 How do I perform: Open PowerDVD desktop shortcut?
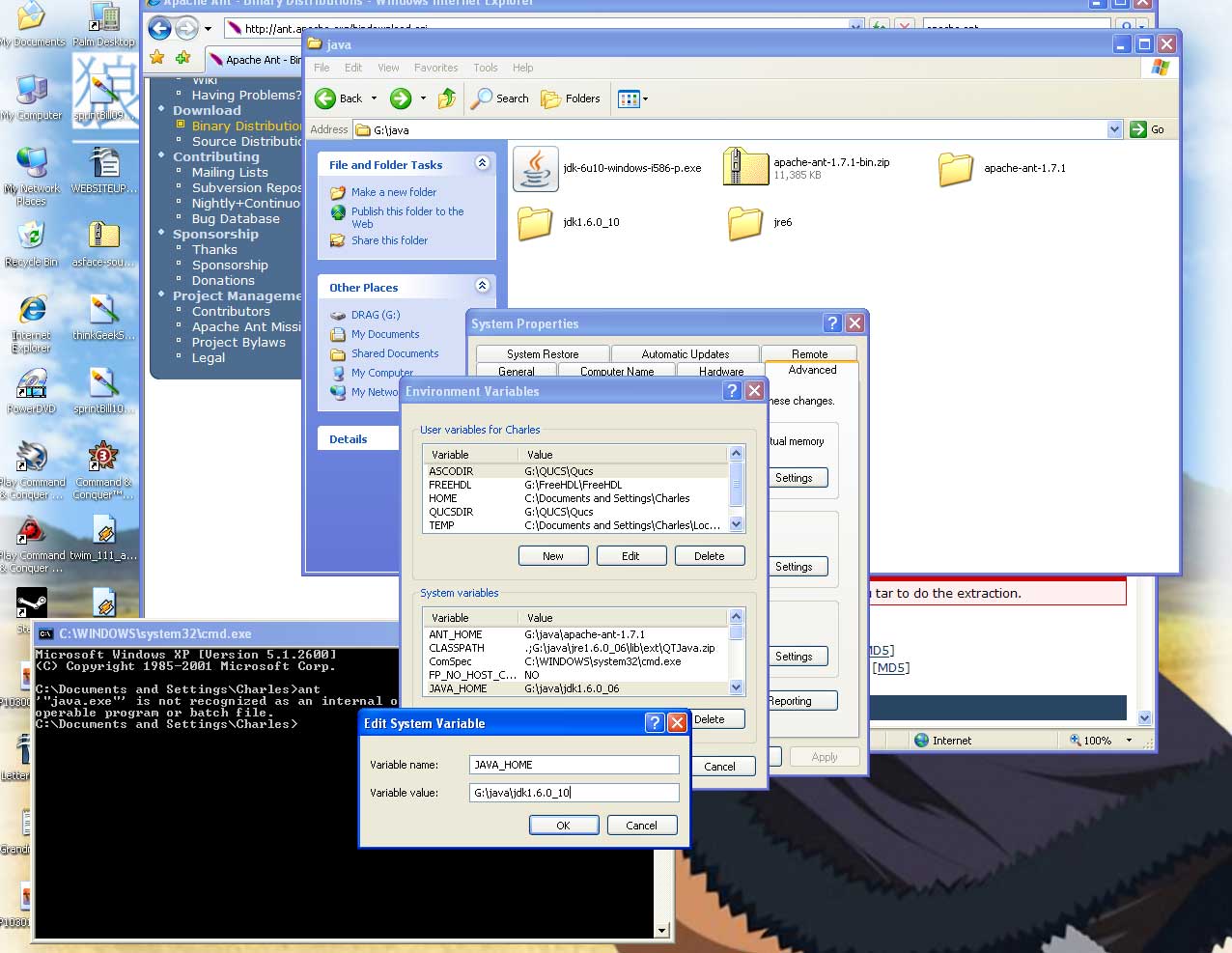click(x=31, y=390)
